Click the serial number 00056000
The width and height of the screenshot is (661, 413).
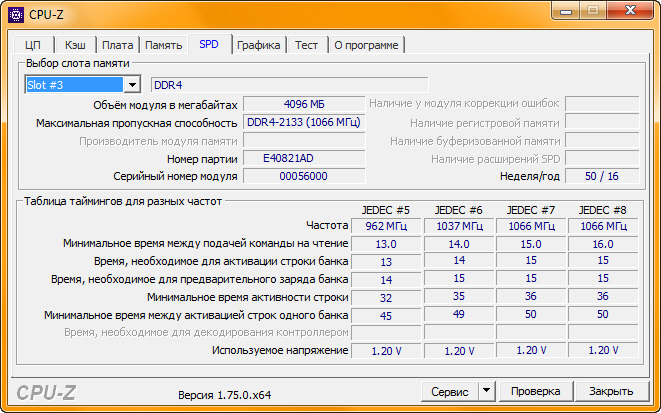304,176
